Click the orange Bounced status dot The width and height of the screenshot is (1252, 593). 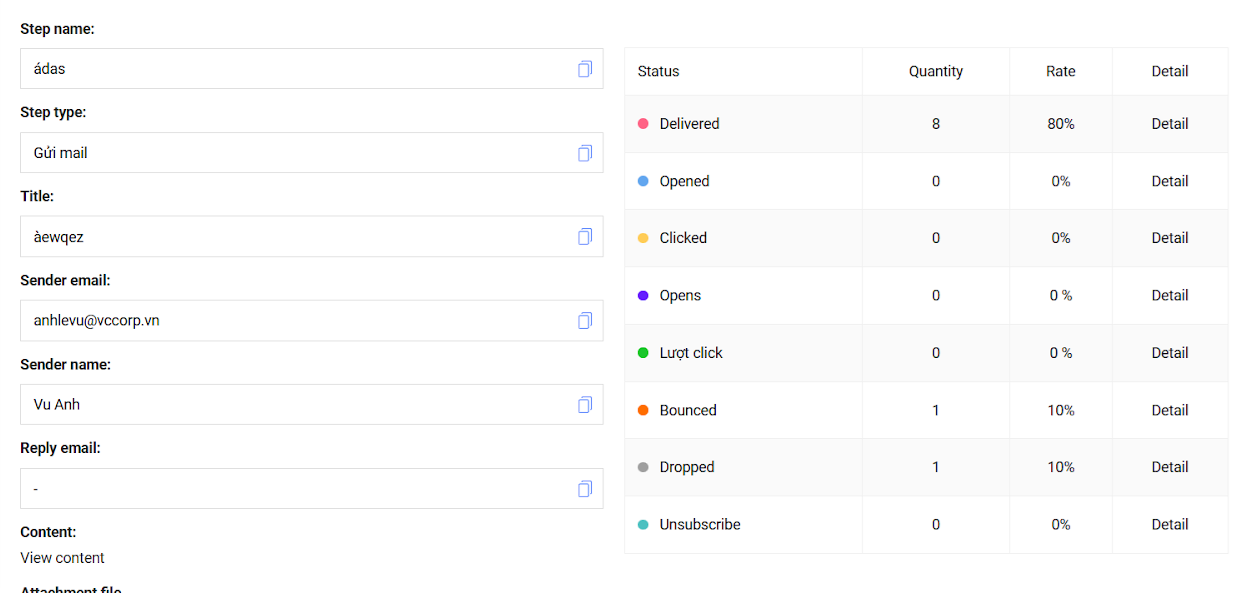pyautogui.click(x=643, y=410)
